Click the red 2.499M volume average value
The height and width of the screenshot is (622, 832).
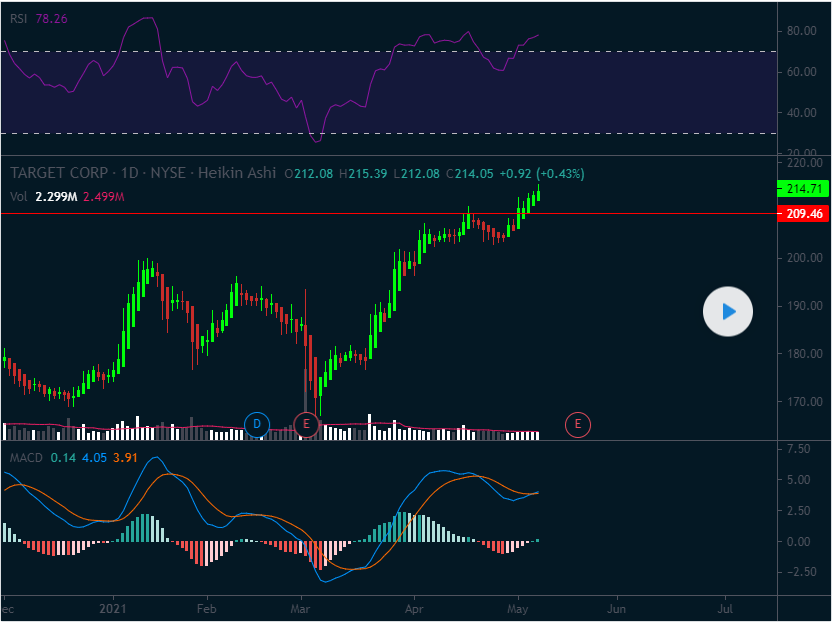[x=103, y=197]
